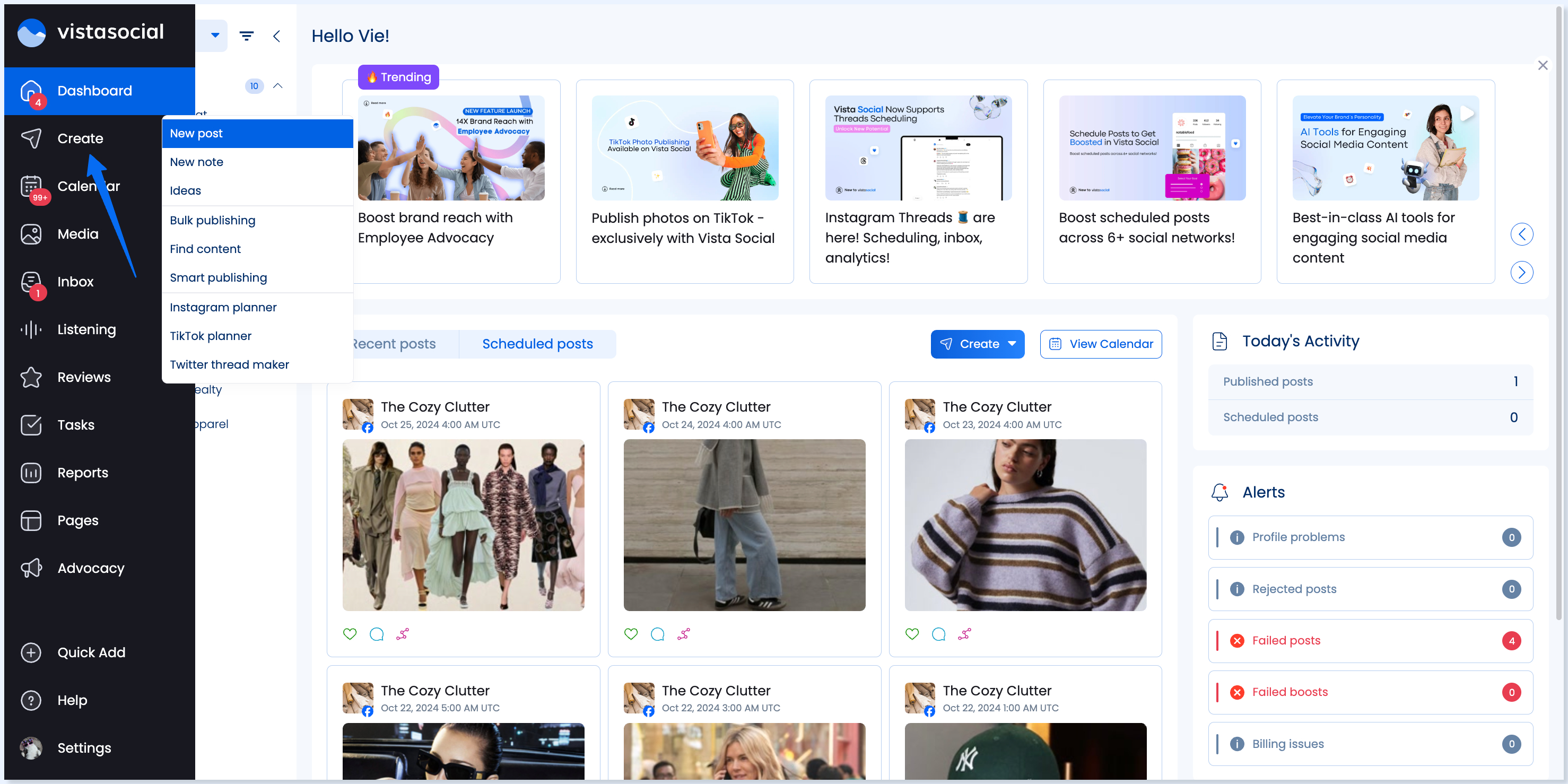The width and height of the screenshot is (1568, 784).
Task: Click share icon on Oct 25 post
Action: click(x=403, y=634)
